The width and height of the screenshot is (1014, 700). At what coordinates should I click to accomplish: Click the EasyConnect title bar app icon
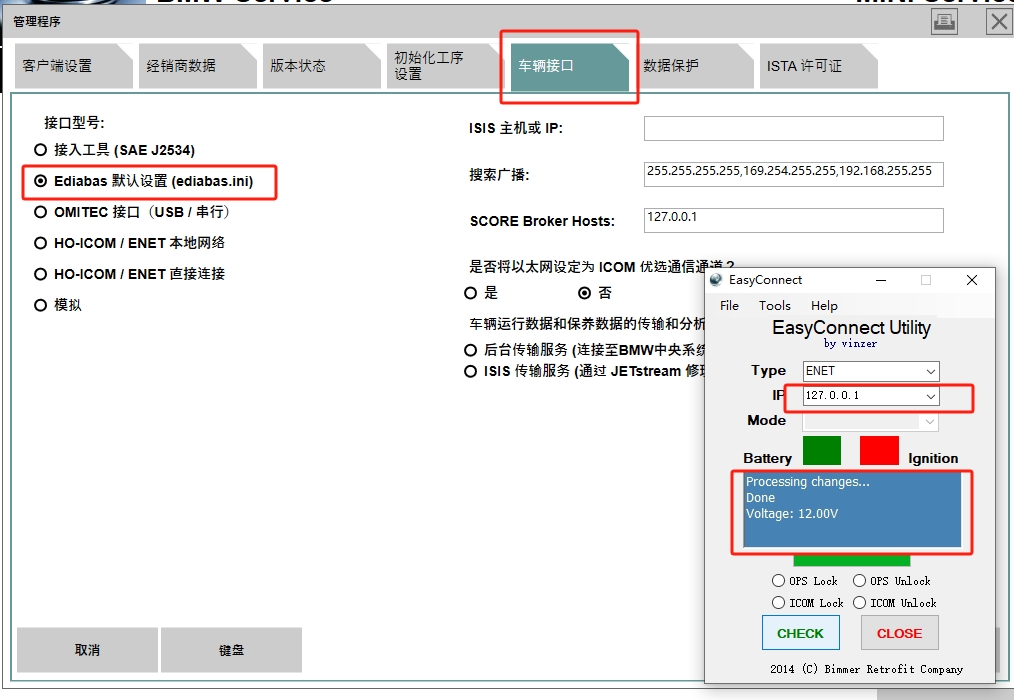click(715, 281)
